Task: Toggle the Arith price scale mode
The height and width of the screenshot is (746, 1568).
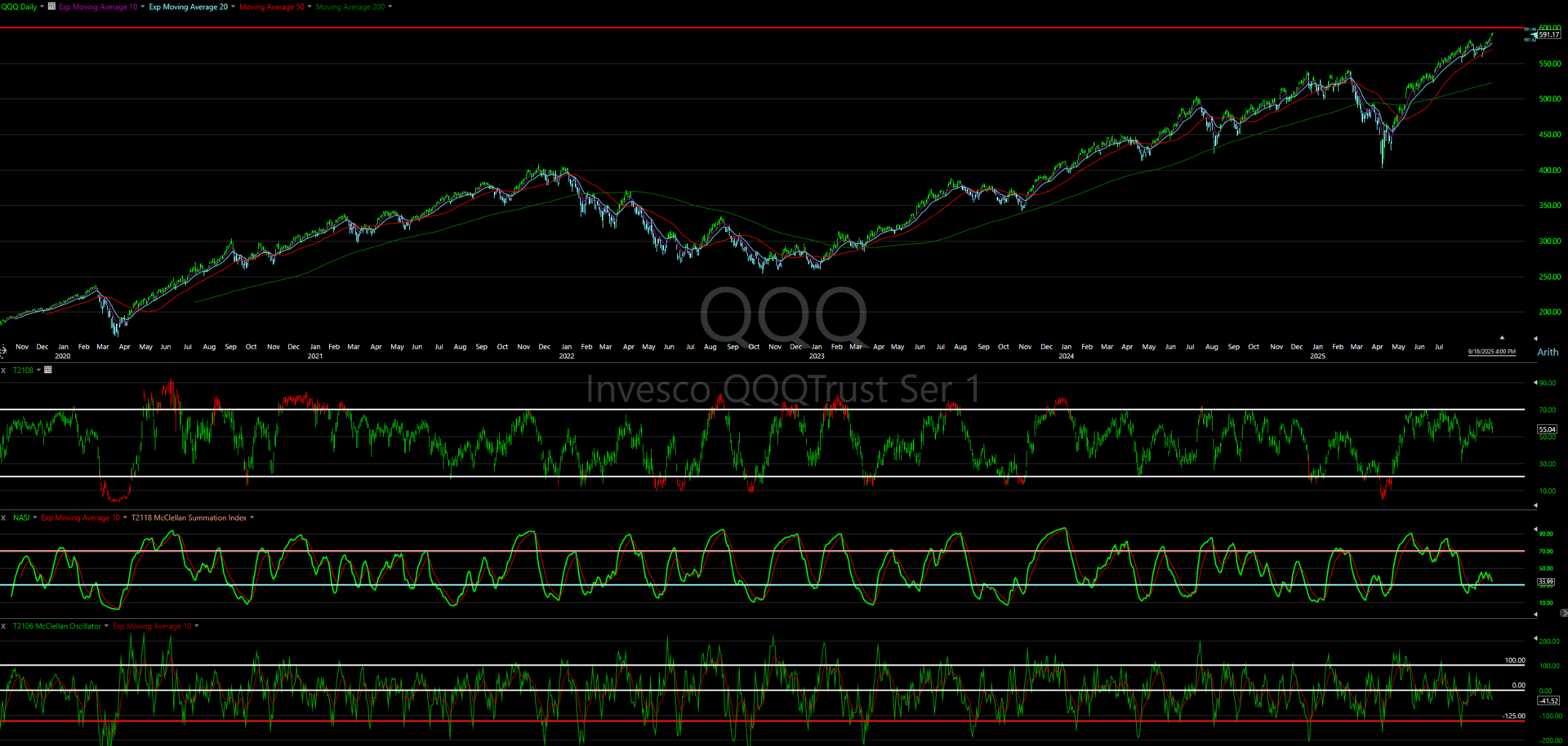Action: pyautogui.click(x=1548, y=352)
